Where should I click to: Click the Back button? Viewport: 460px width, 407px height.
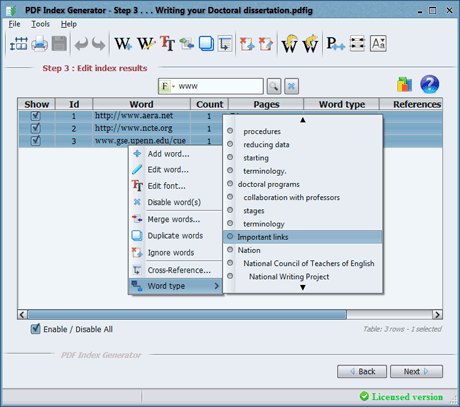[x=362, y=371]
